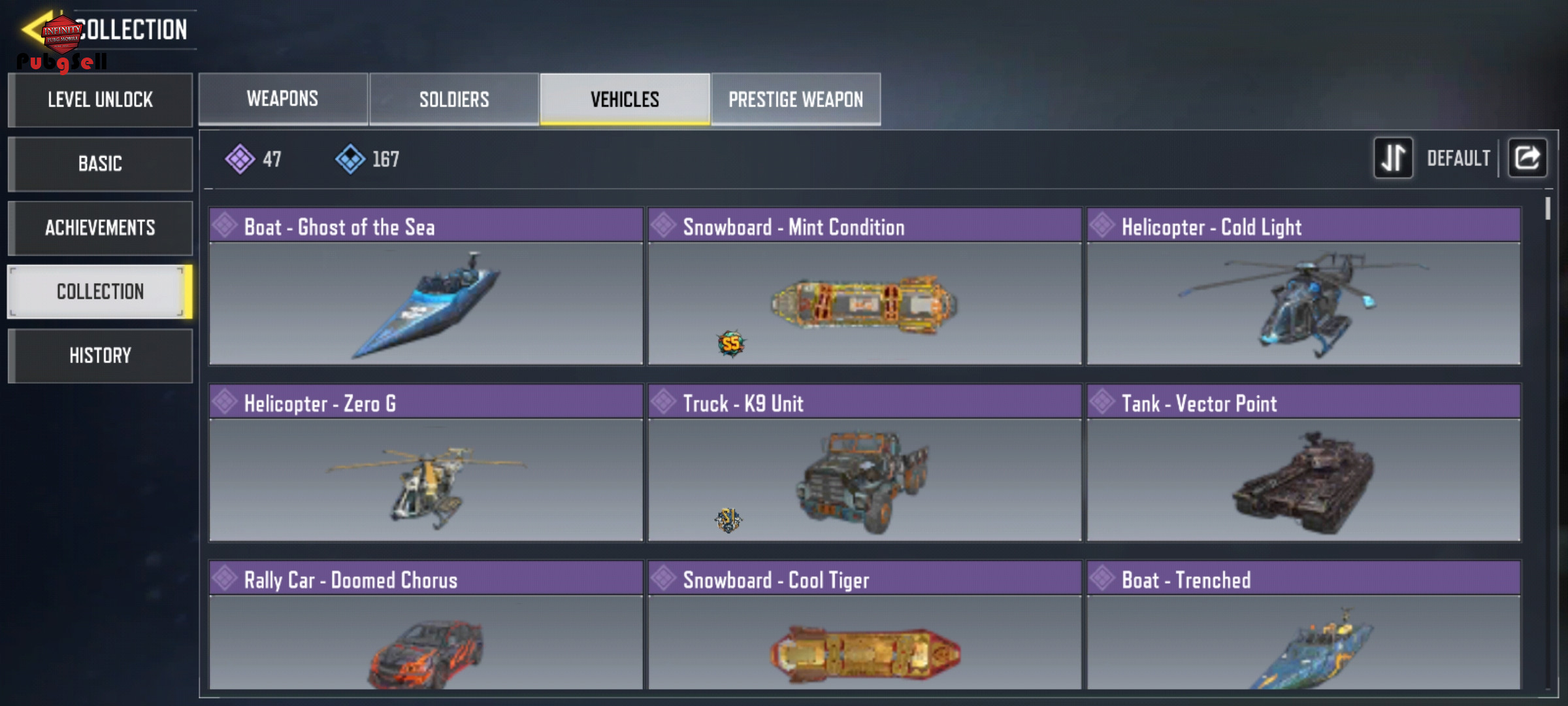Viewport: 1568px width, 706px height.
Task: Click rarity diamond on Helicopter Cold Light header
Action: [x=1102, y=226]
